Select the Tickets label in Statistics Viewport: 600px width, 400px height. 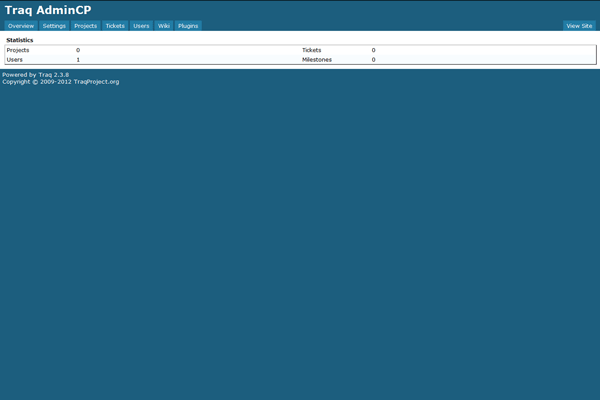click(x=312, y=49)
